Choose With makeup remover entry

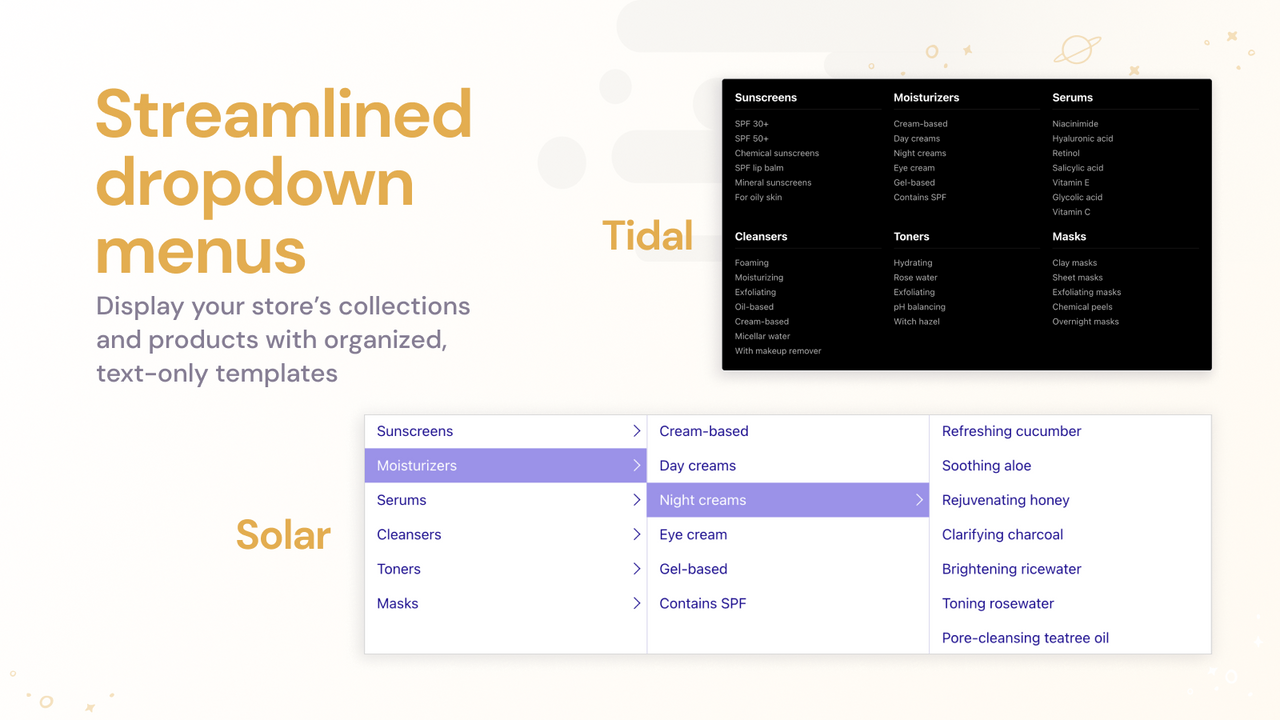778,351
